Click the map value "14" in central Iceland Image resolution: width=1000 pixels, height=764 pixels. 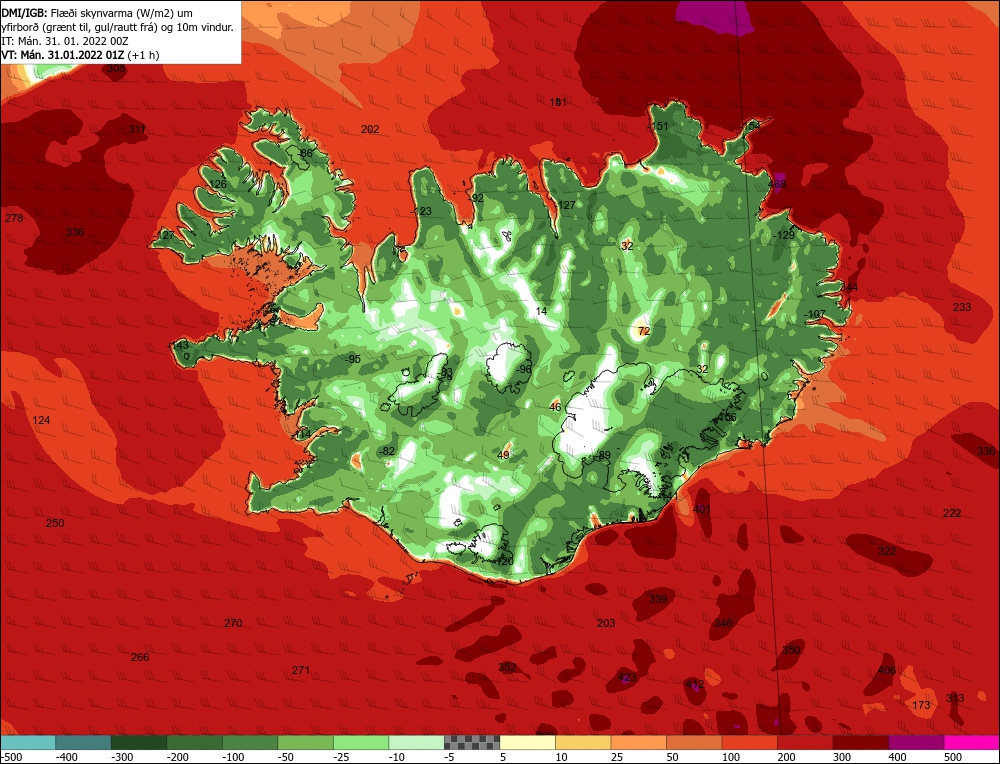coord(541,311)
